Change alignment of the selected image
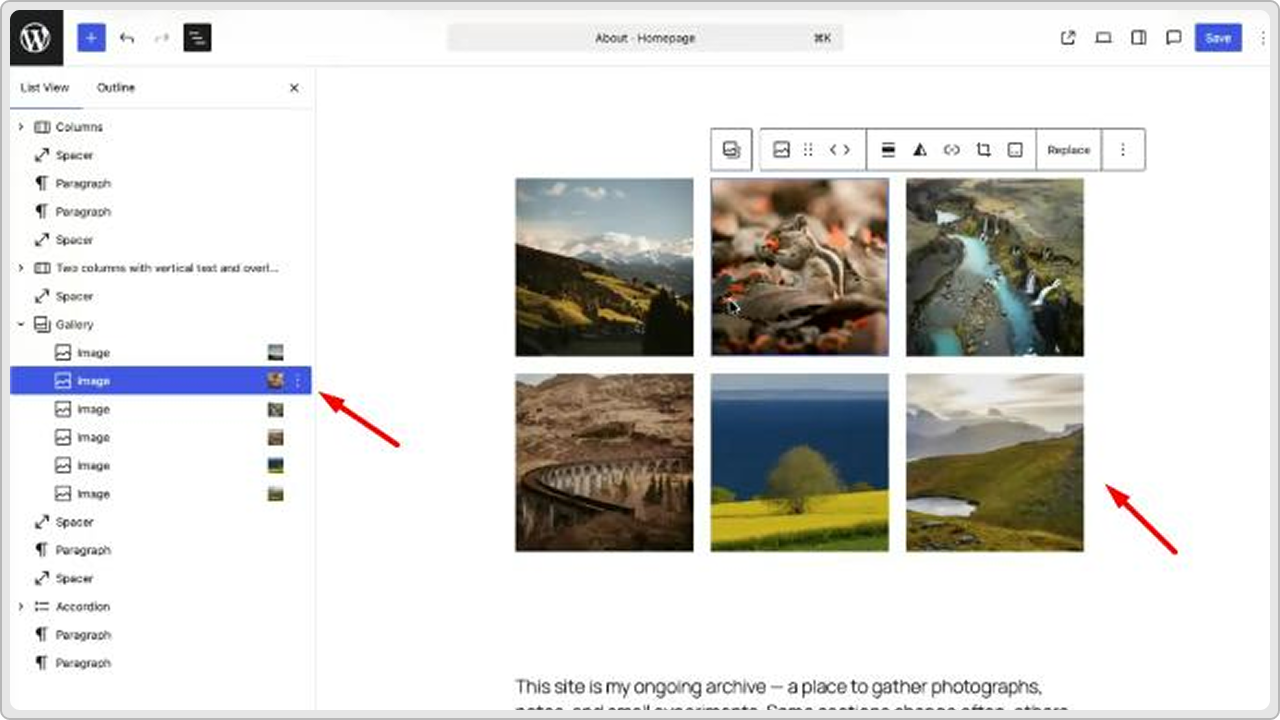1280x720 pixels. pos(888,149)
